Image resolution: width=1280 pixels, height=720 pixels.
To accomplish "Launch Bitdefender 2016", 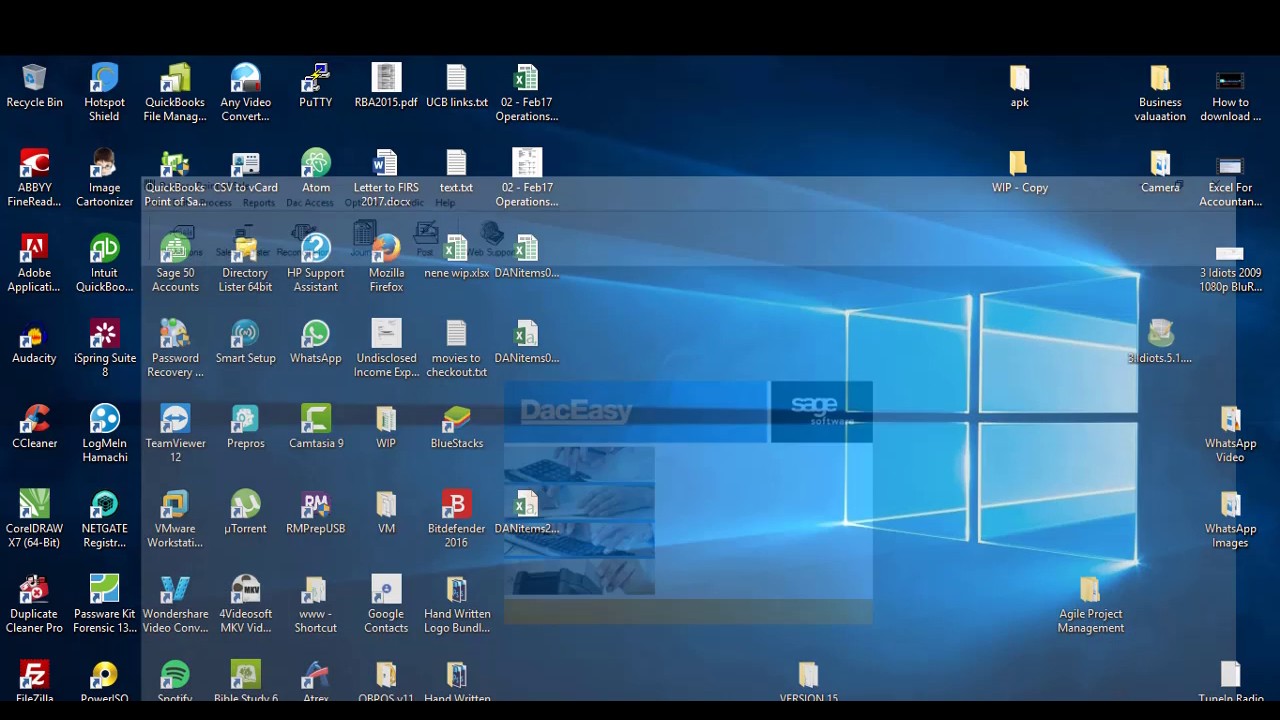I will 457,519.
